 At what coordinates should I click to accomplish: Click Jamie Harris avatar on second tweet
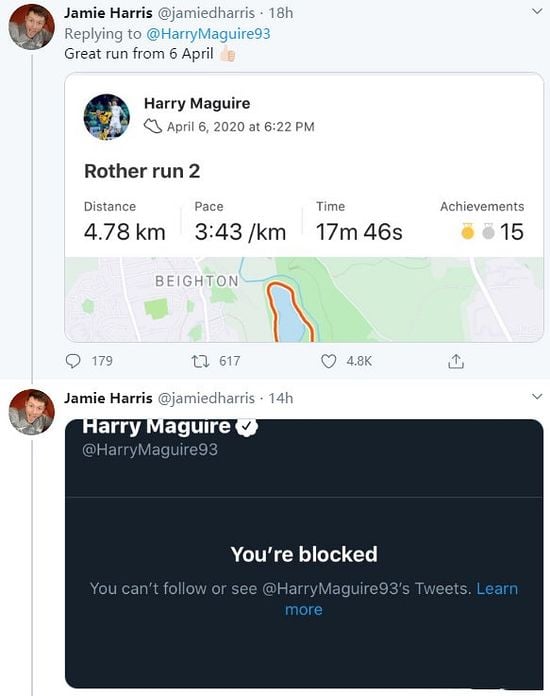(x=32, y=412)
